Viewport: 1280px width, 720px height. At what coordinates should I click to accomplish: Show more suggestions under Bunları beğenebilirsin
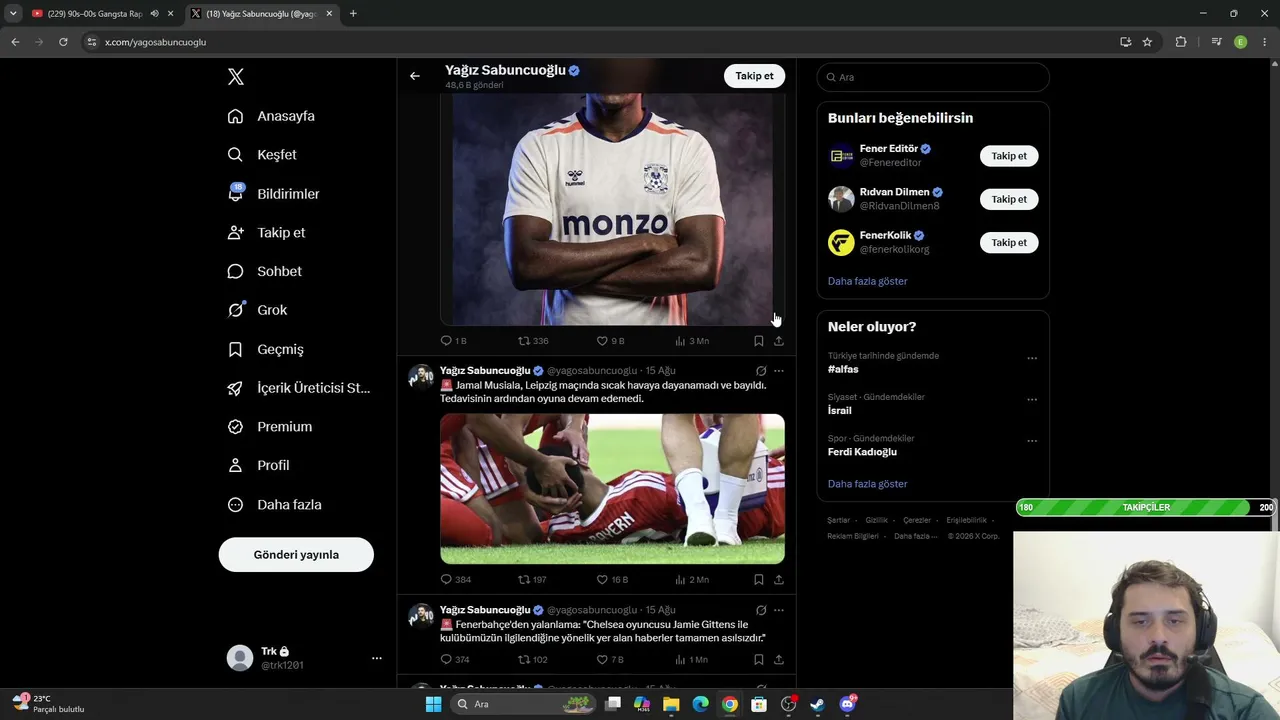pos(868,281)
